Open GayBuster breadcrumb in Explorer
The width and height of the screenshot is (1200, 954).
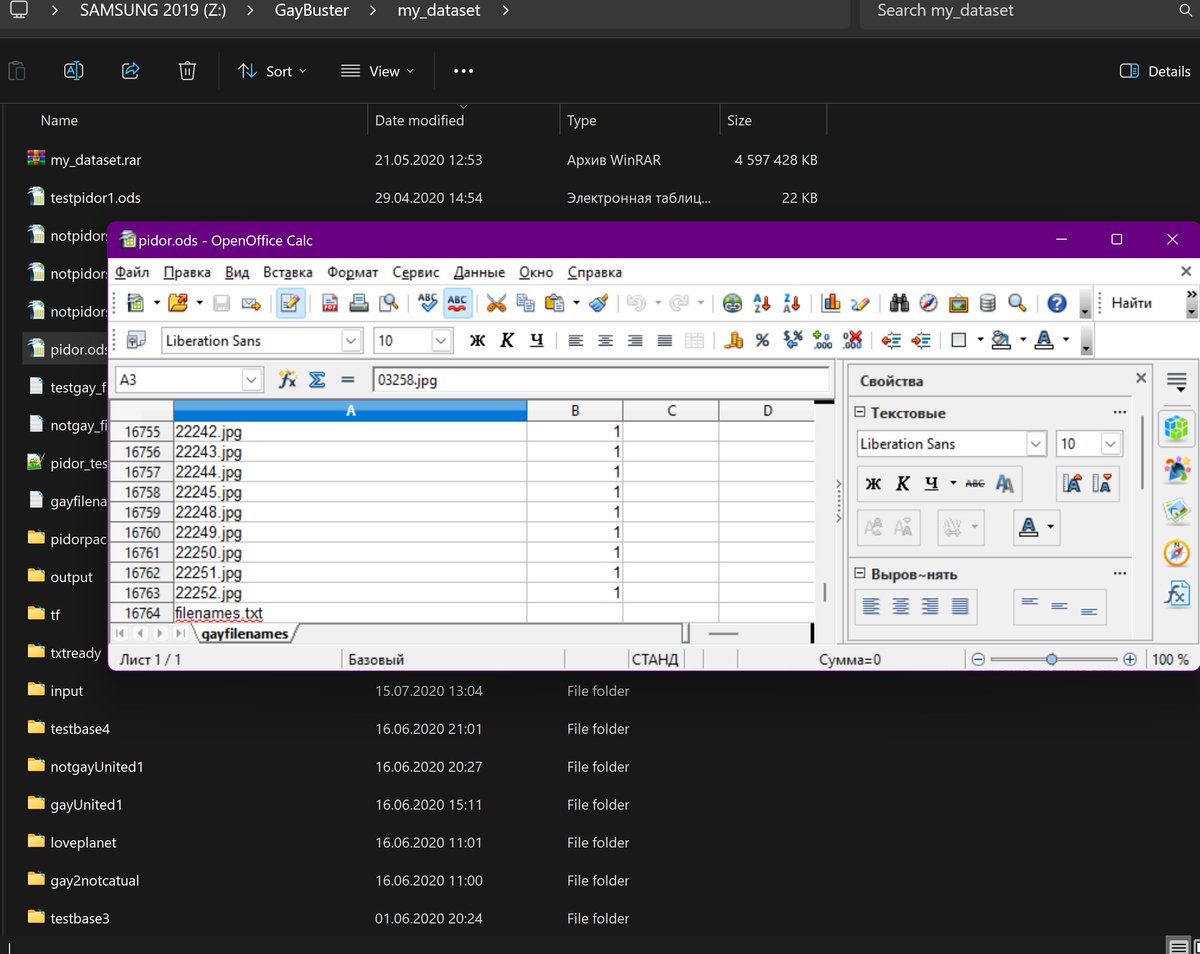click(x=310, y=11)
